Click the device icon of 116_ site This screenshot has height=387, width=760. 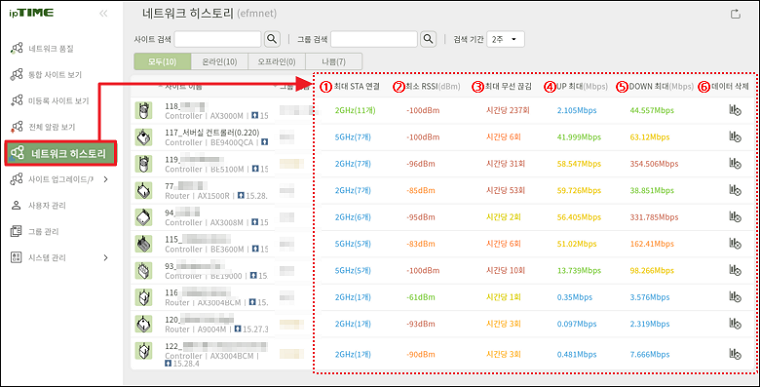click(x=143, y=297)
